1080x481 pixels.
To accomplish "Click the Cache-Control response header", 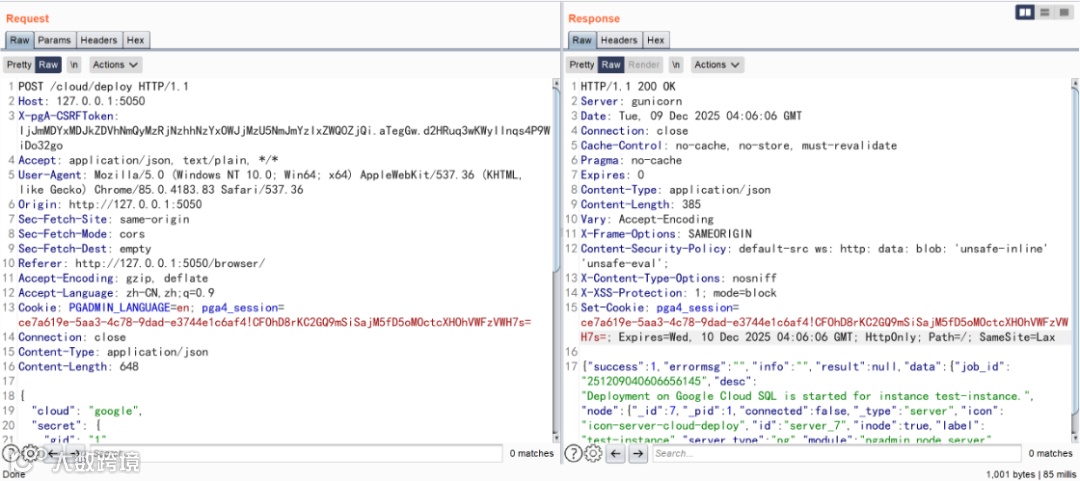I will pyautogui.click(x=738, y=145).
